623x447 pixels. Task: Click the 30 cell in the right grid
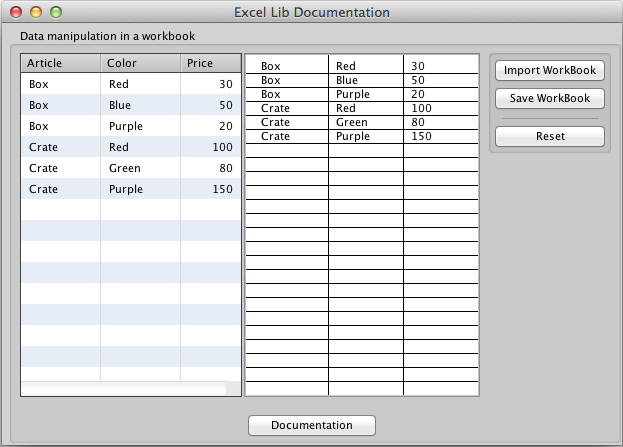(440, 66)
